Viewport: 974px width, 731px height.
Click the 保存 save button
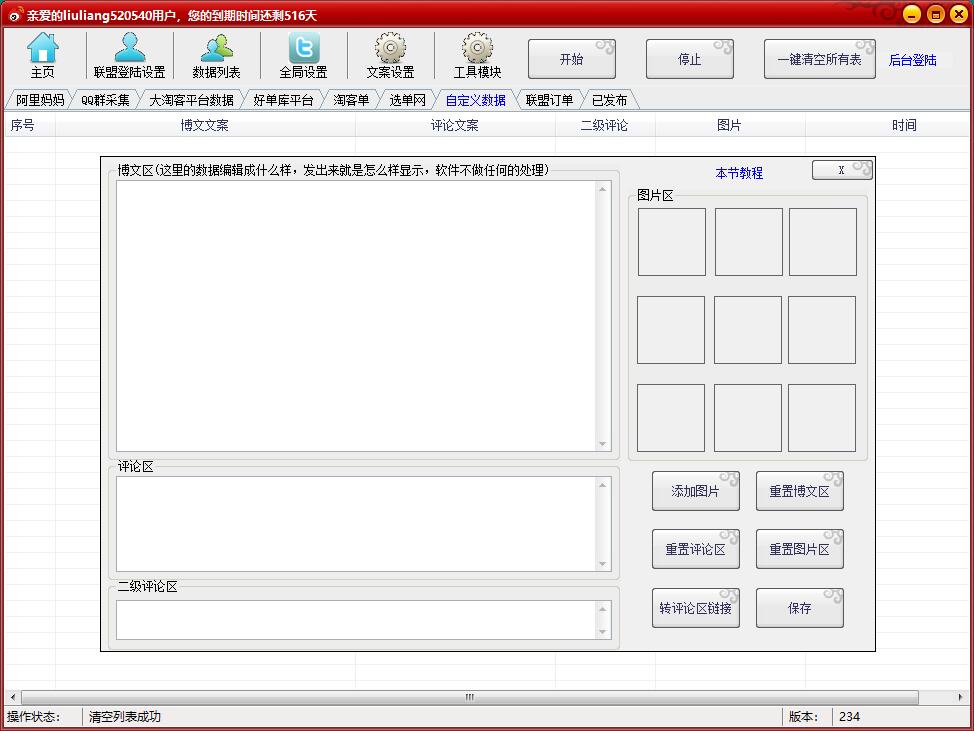(799, 608)
